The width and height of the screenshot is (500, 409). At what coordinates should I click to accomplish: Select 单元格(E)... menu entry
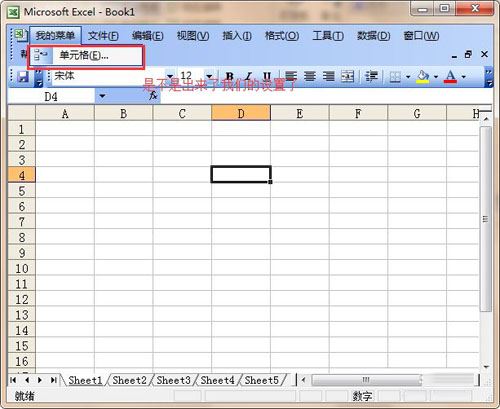tap(86, 56)
